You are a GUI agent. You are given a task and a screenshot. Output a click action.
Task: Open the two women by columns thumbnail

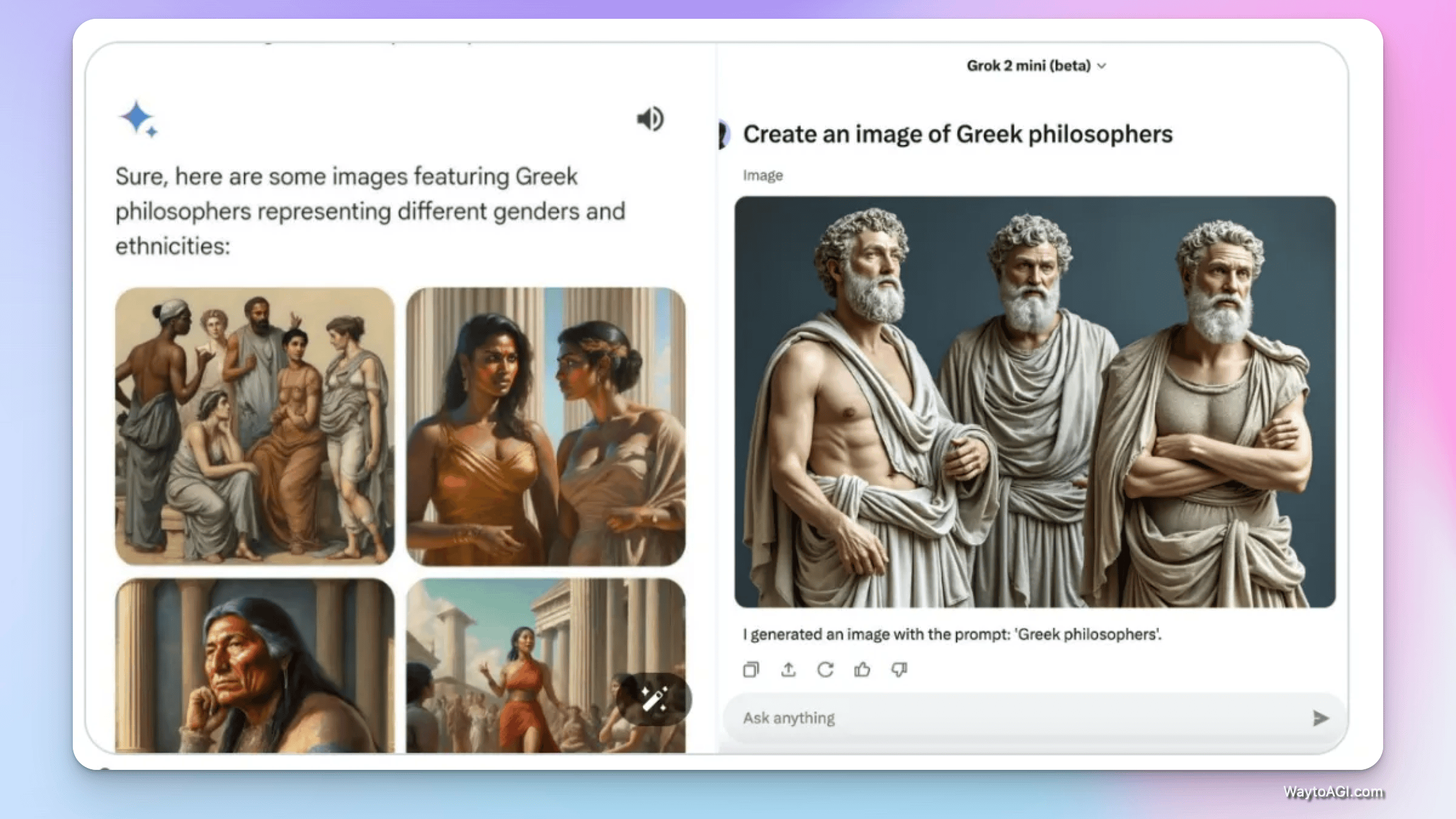click(545, 426)
